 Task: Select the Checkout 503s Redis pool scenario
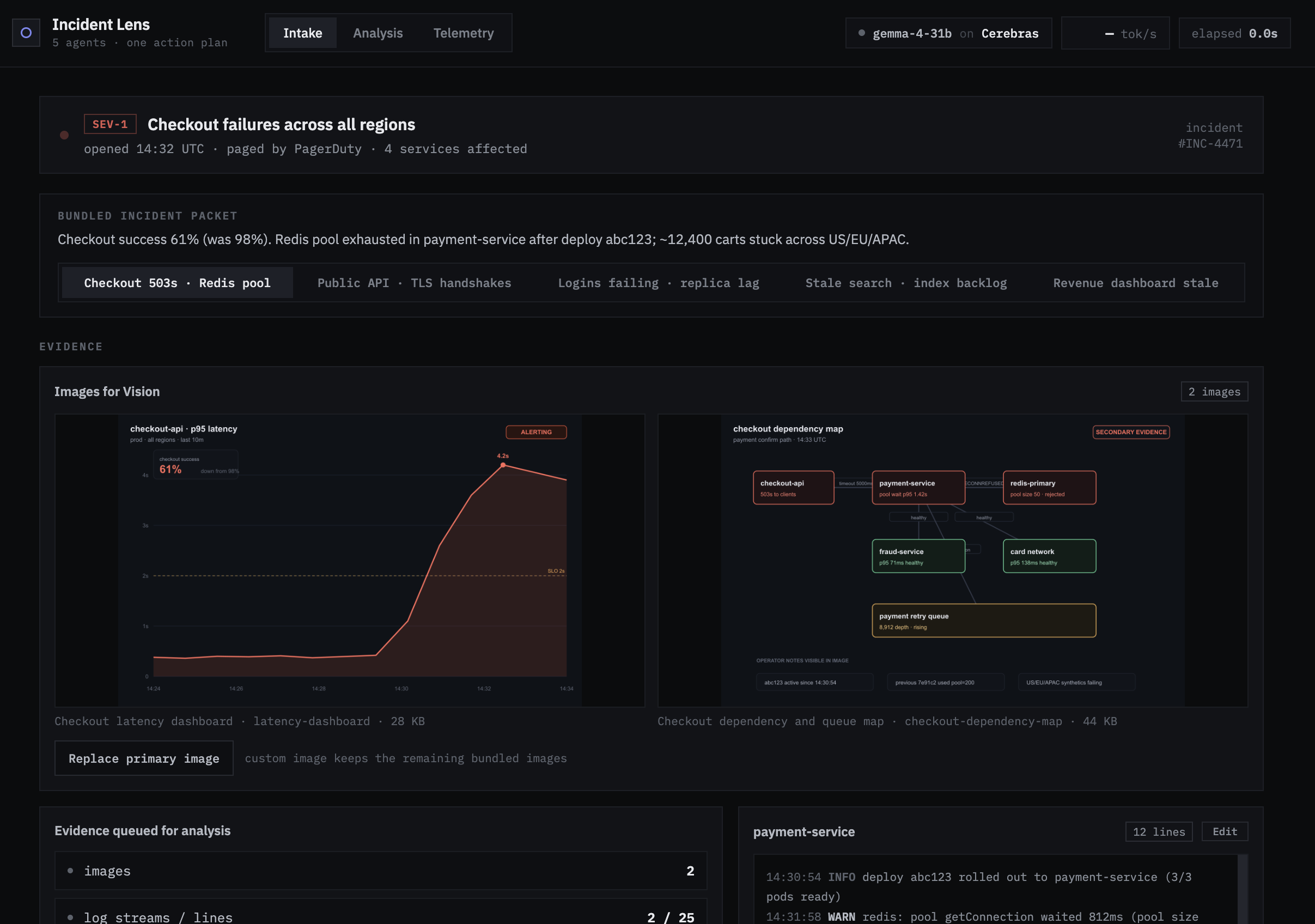(x=178, y=283)
